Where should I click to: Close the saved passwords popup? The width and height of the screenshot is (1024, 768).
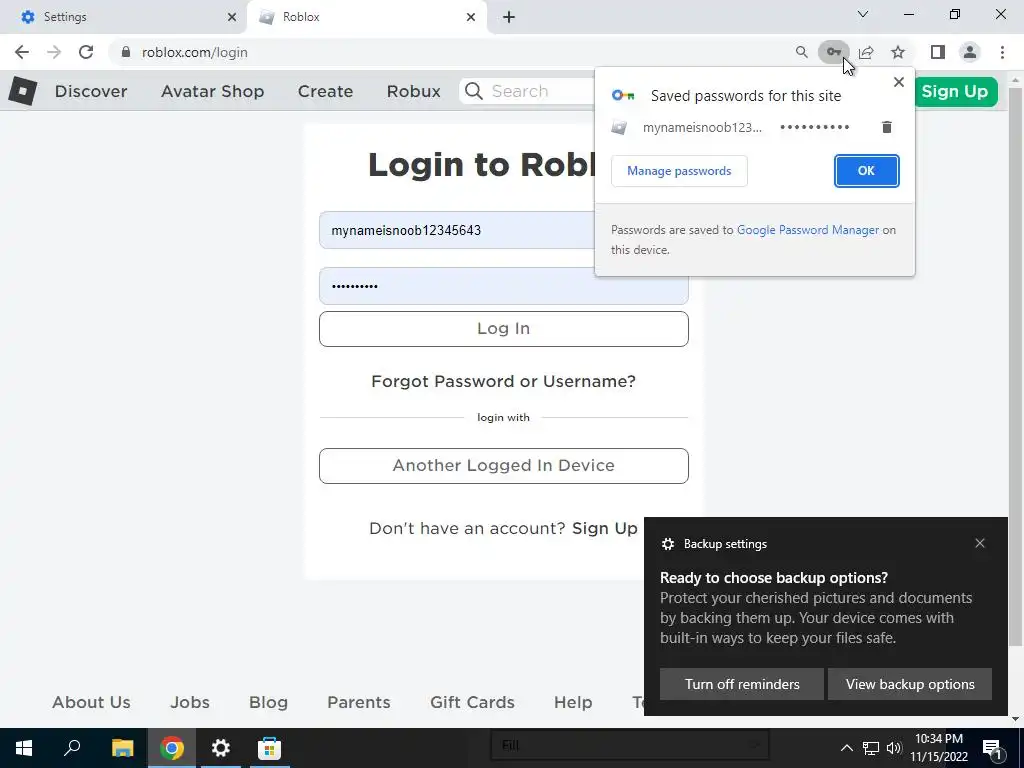[899, 82]
